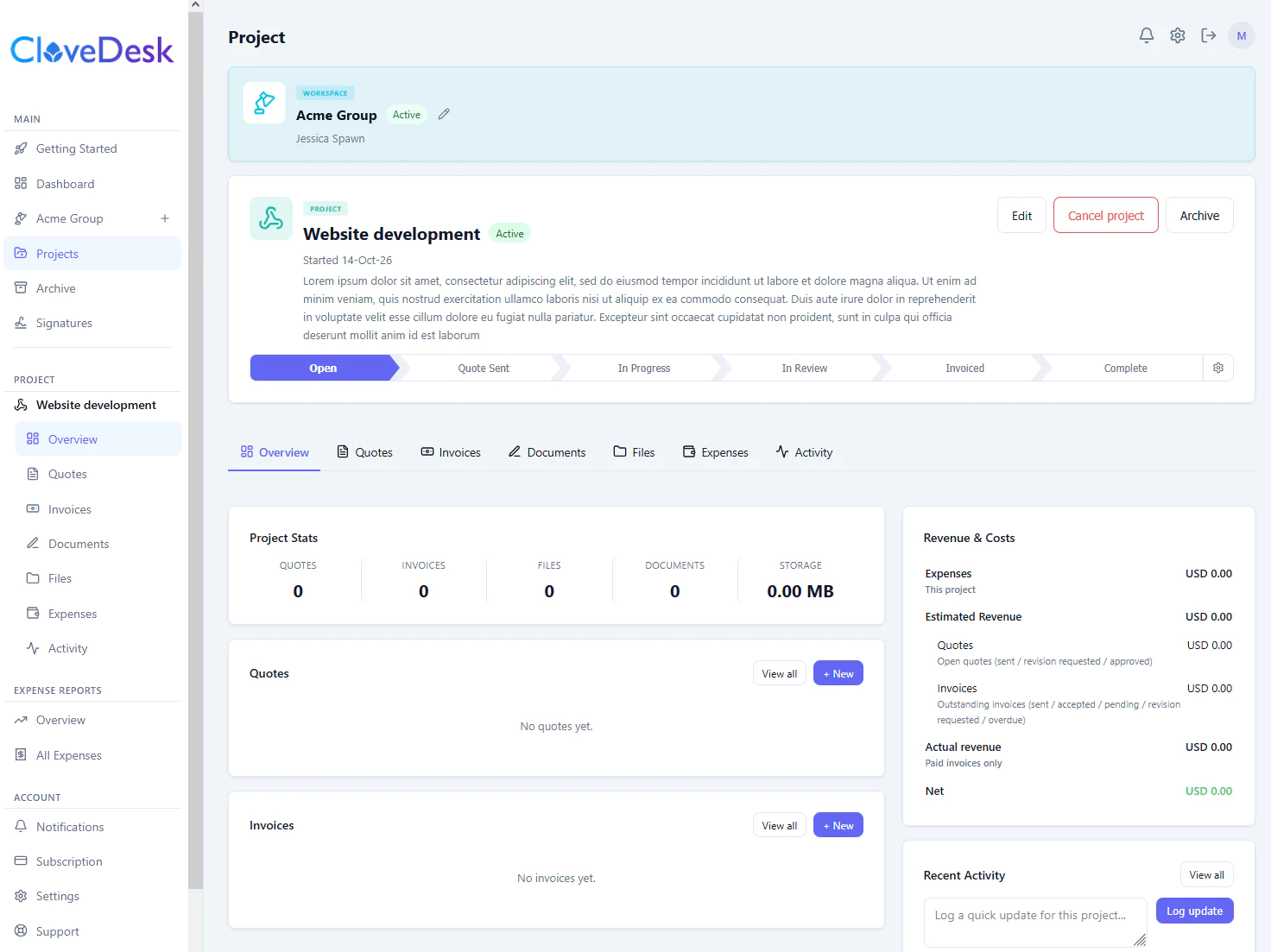Select Website development in the project sidebar
This screenshot has width=1271, height=952.
[92, 405]
